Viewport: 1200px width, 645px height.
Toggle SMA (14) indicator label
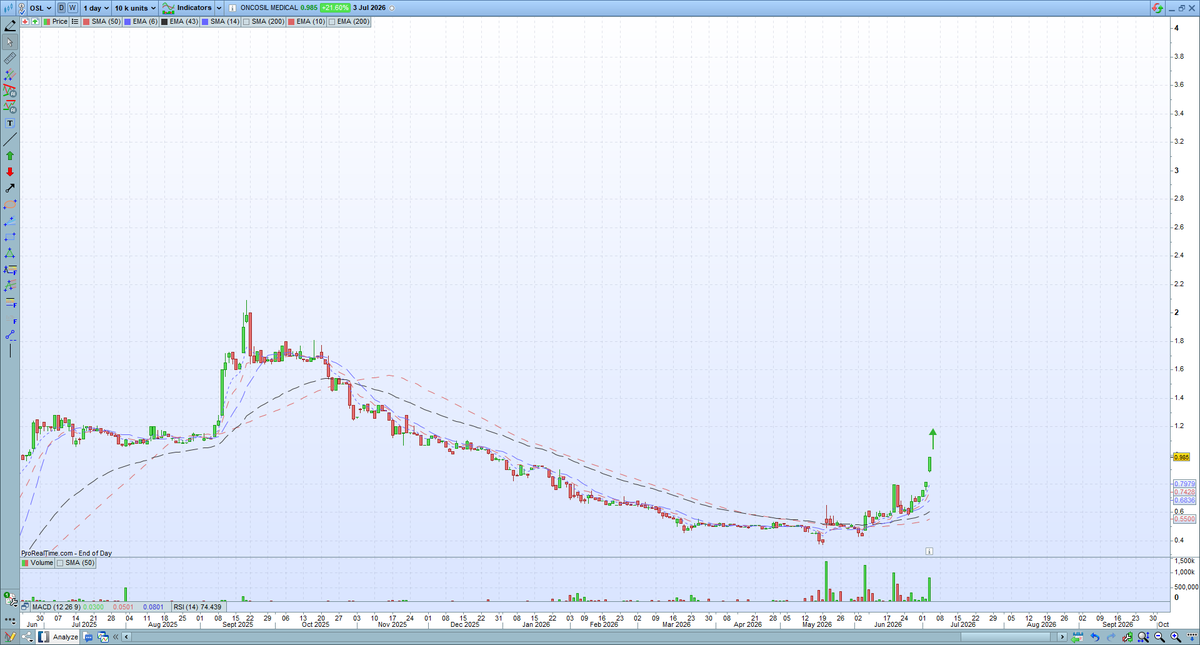point(220,21)
